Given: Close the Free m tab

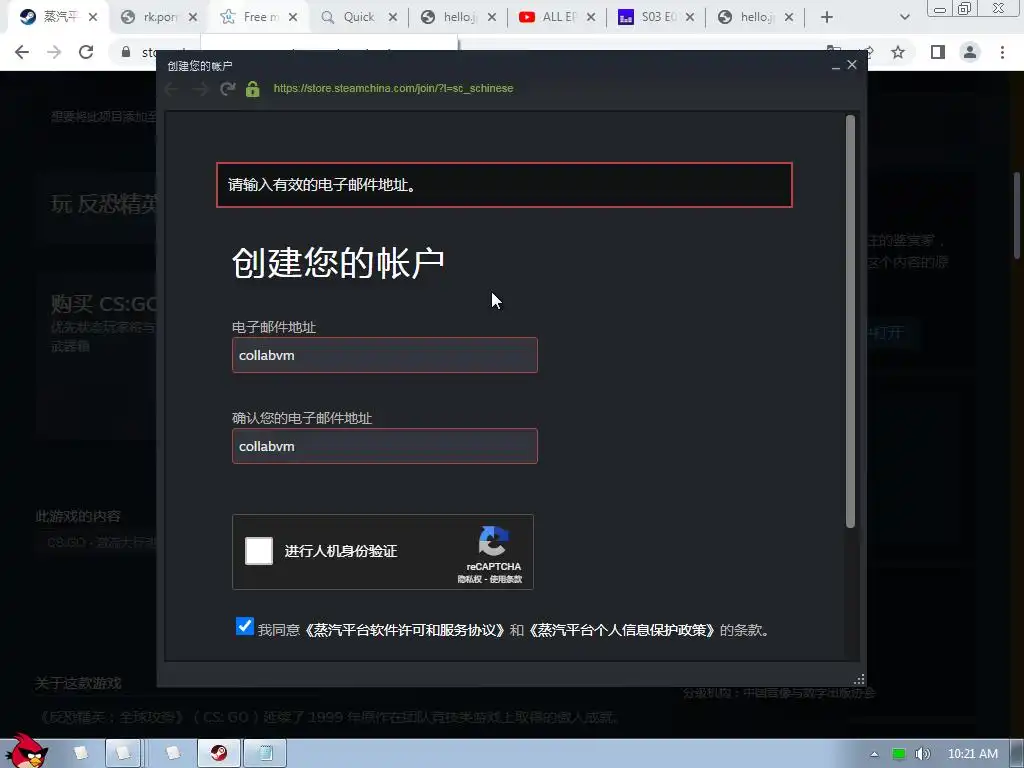Looking at the screenshot, I should [x=293, y=17].
